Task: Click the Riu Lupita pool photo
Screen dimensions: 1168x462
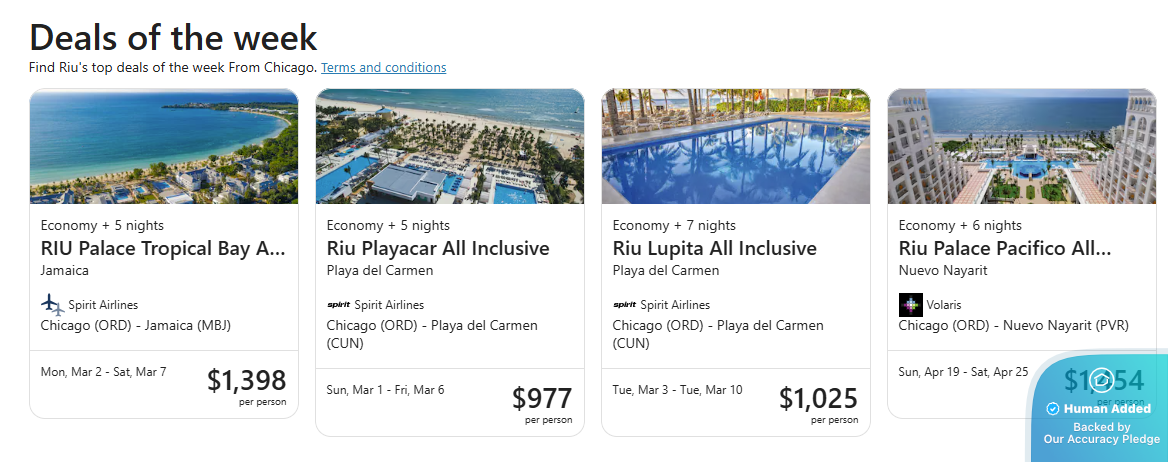Action: (x=736, y=146)
